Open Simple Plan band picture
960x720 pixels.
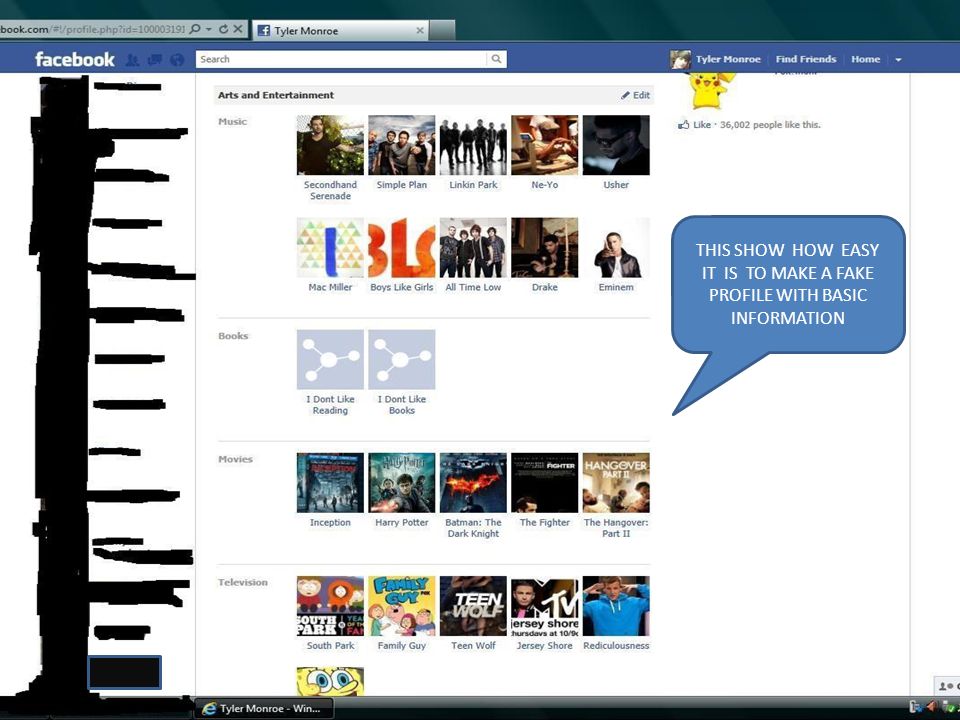(x=402, y=145)
